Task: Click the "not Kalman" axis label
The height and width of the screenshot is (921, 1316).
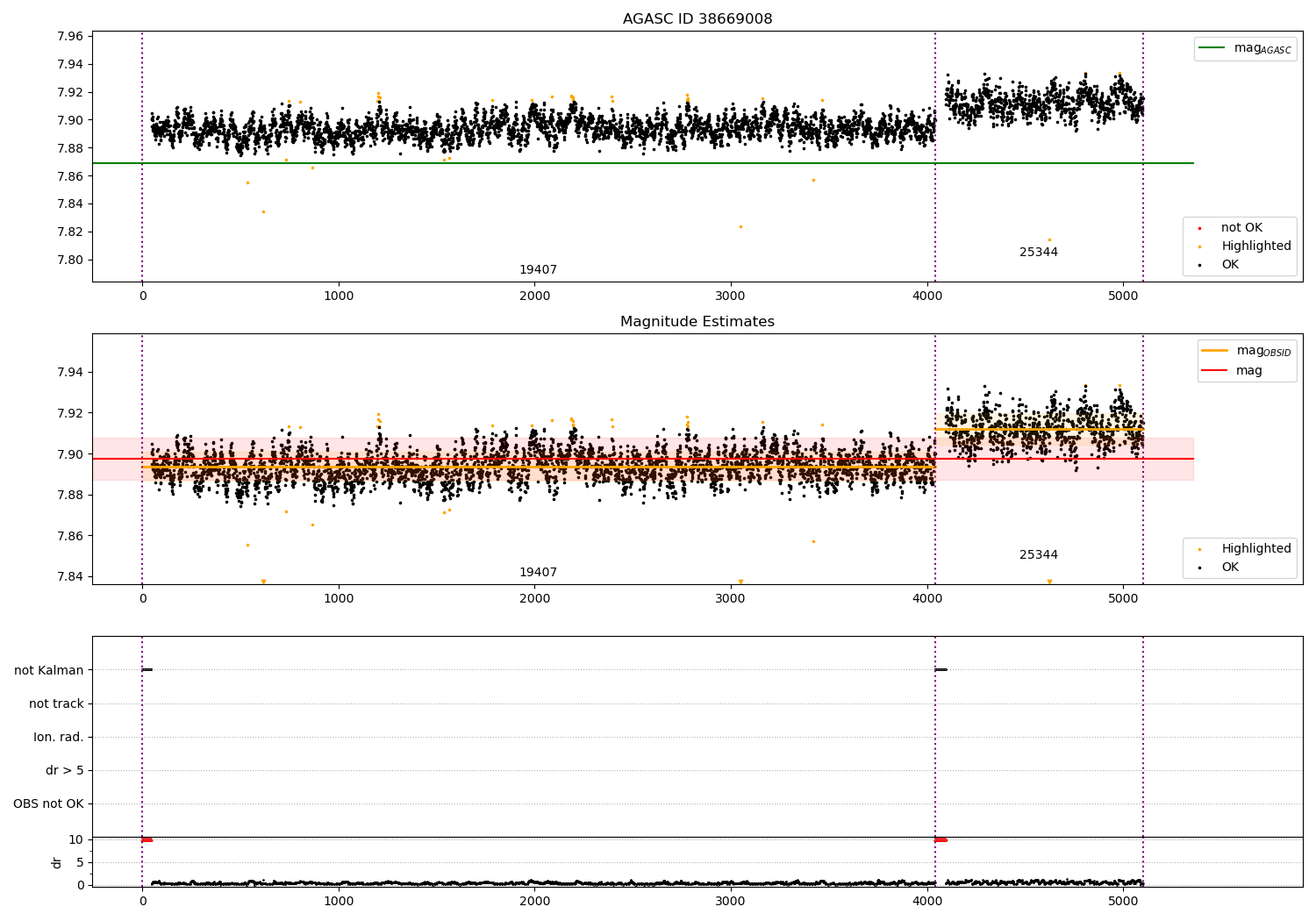Action: click(x=49, y=670)
